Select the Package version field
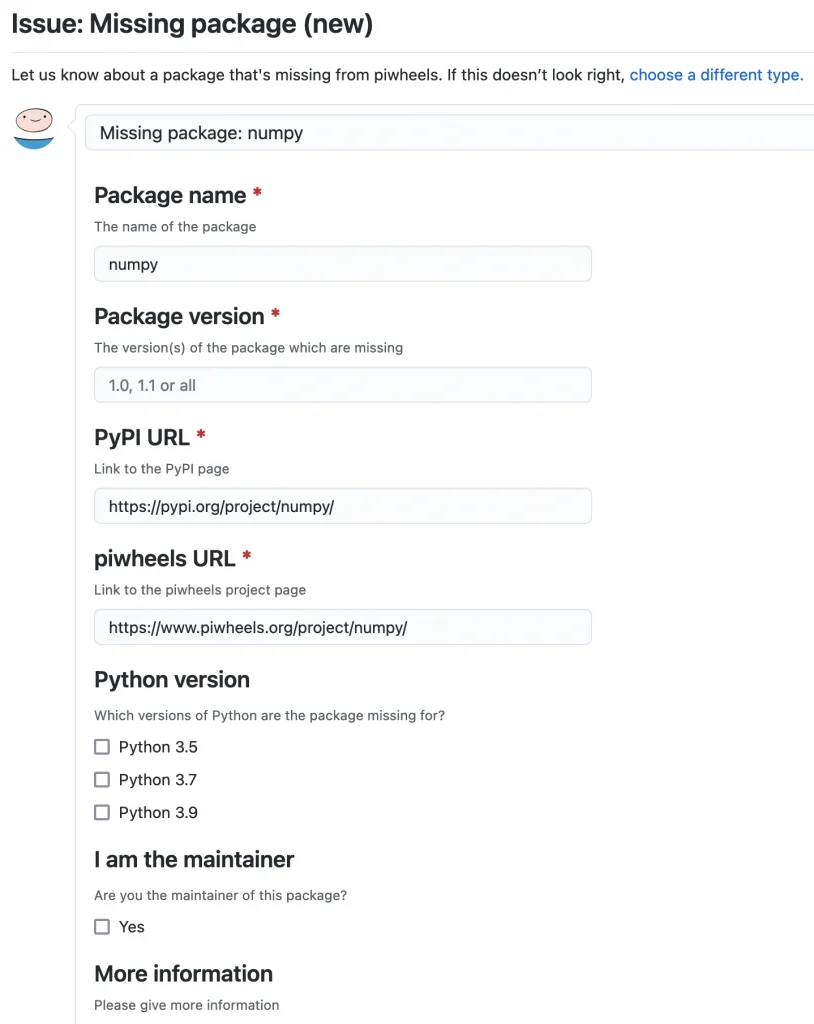This screenshot has height=1024, width=814. (x=343, y=385)
